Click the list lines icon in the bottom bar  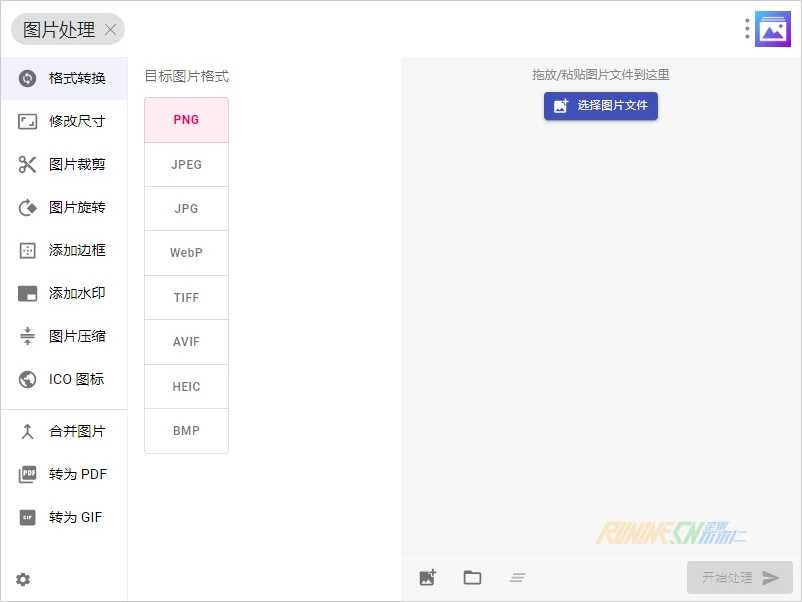point(517,577)
